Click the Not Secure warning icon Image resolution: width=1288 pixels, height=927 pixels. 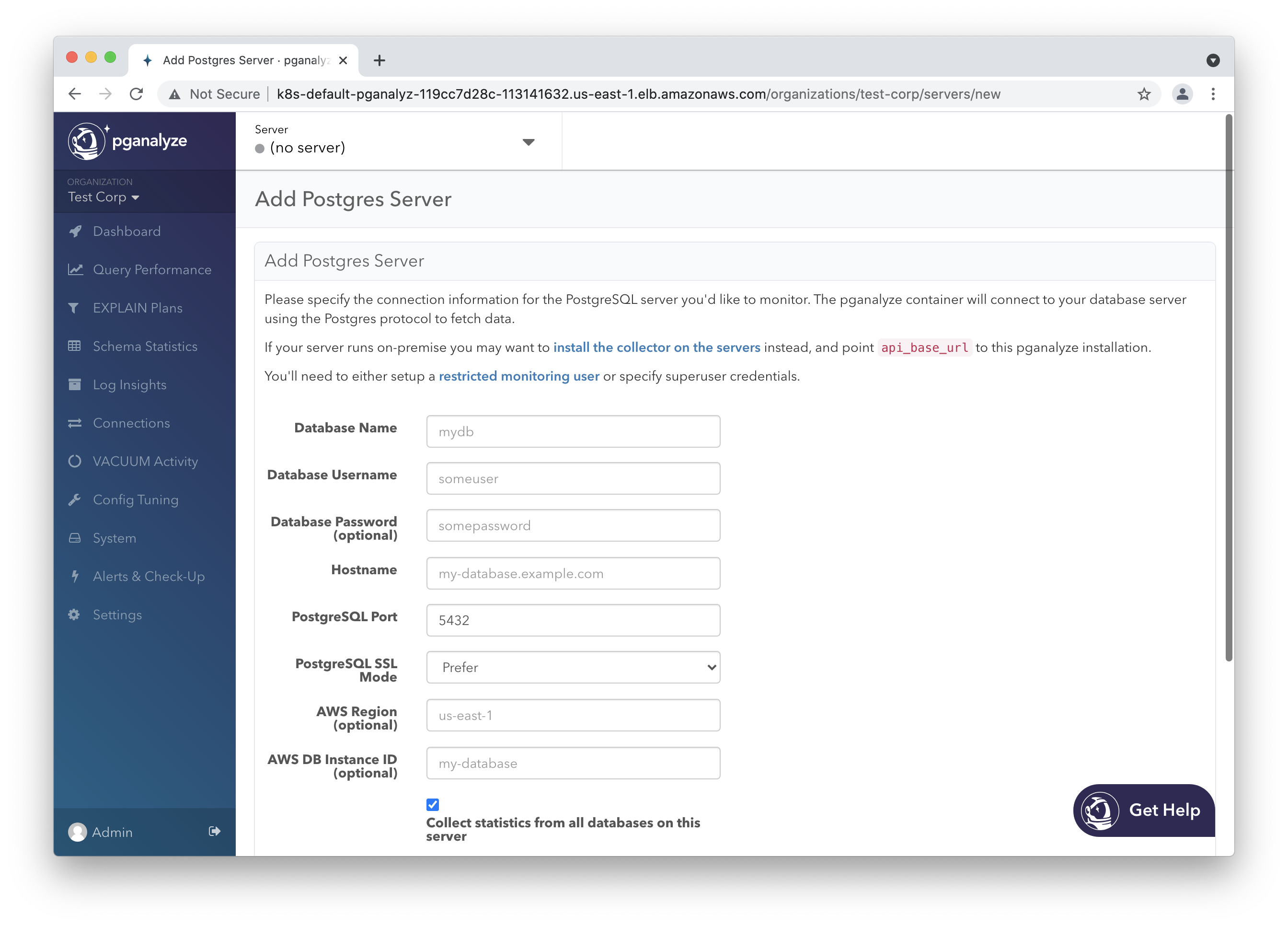(x=175, y=94)
